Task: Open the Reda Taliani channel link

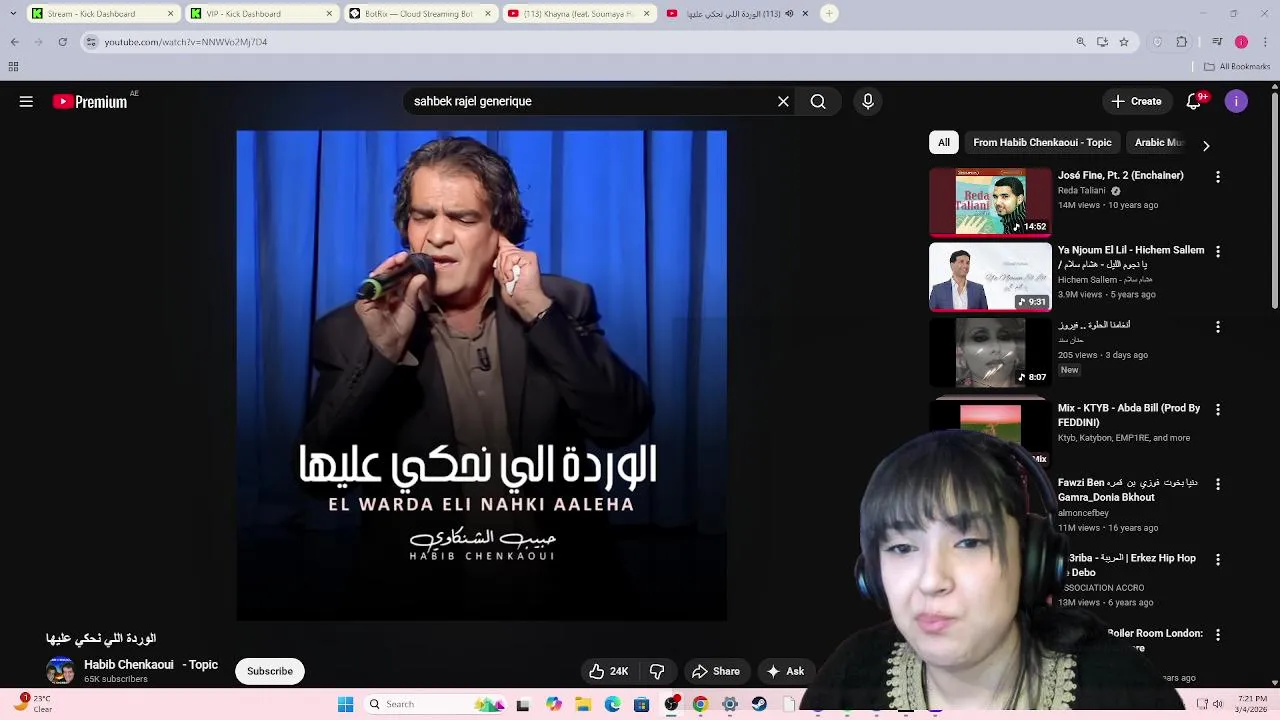Action: coord(1081,190)
